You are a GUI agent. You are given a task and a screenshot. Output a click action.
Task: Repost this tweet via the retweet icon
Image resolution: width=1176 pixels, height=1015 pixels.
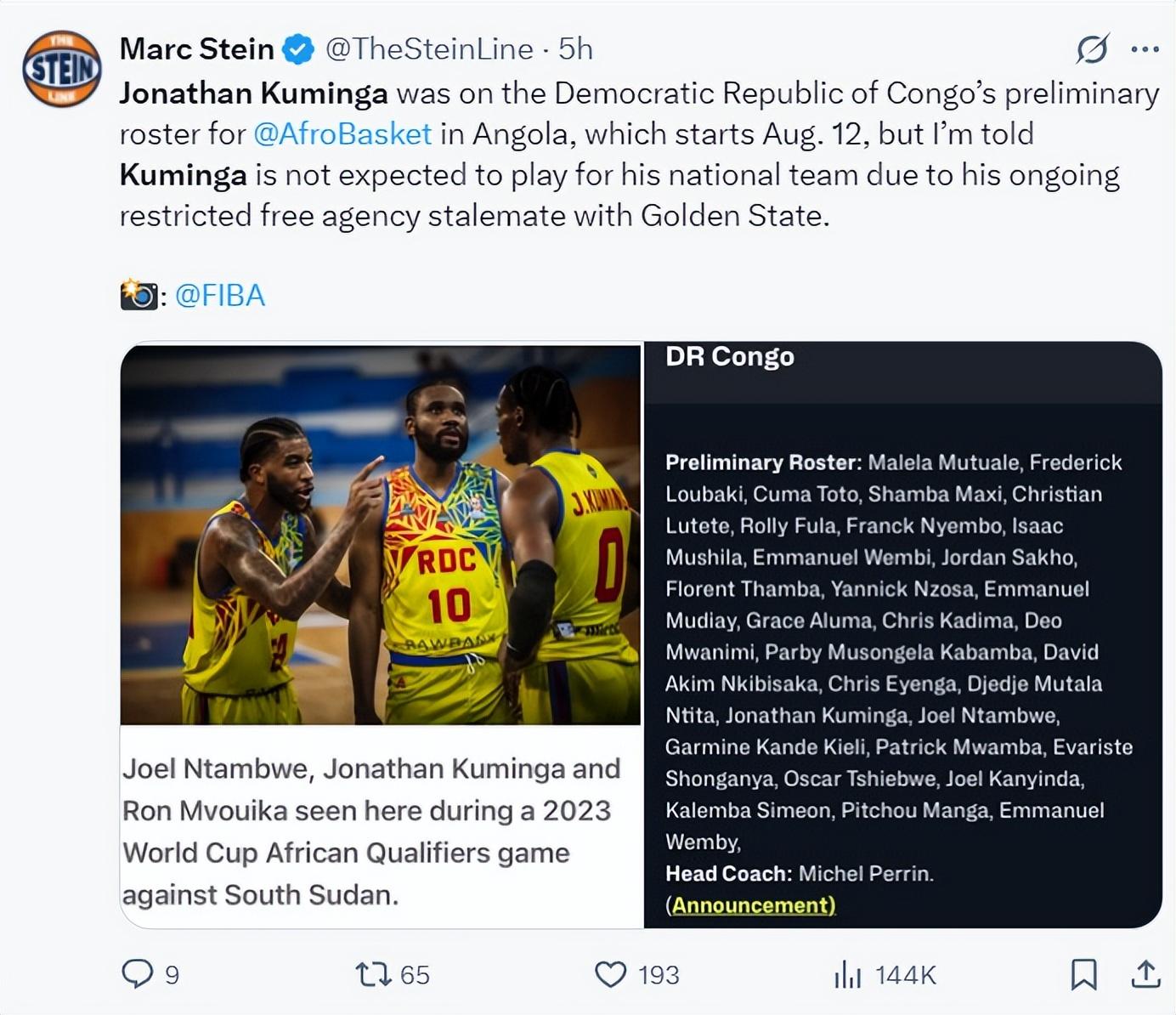tap(371, 973)
